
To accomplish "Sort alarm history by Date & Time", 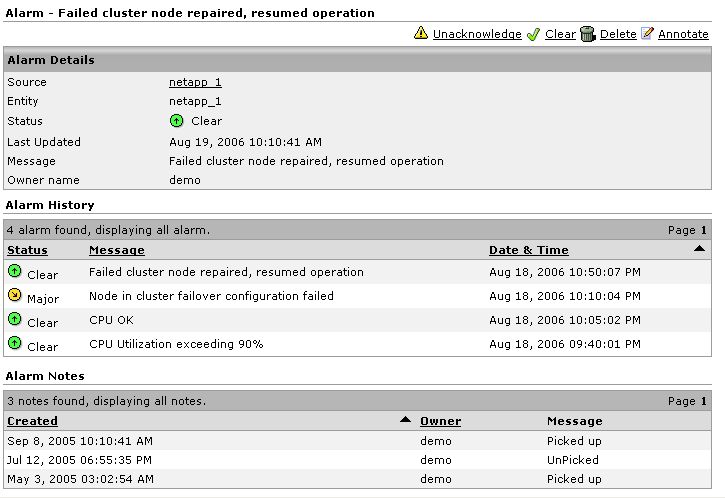I will [528, 250].
